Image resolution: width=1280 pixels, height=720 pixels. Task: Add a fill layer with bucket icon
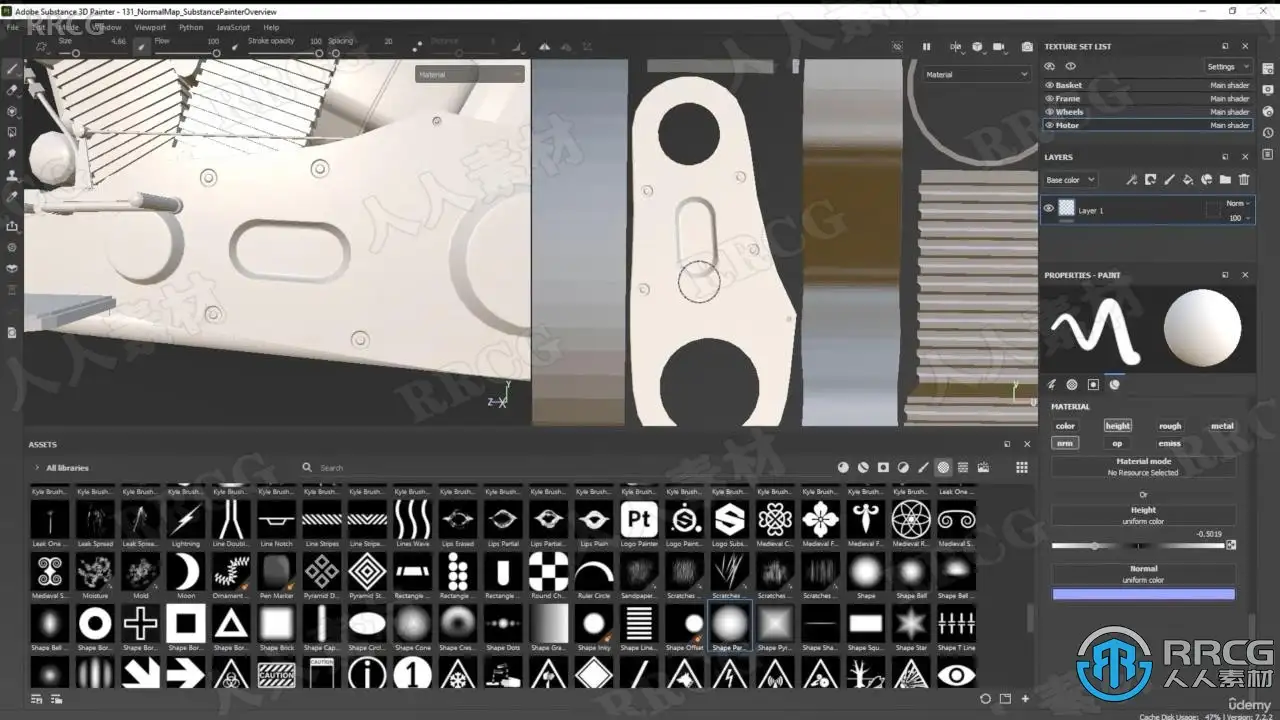(1188, 180)
